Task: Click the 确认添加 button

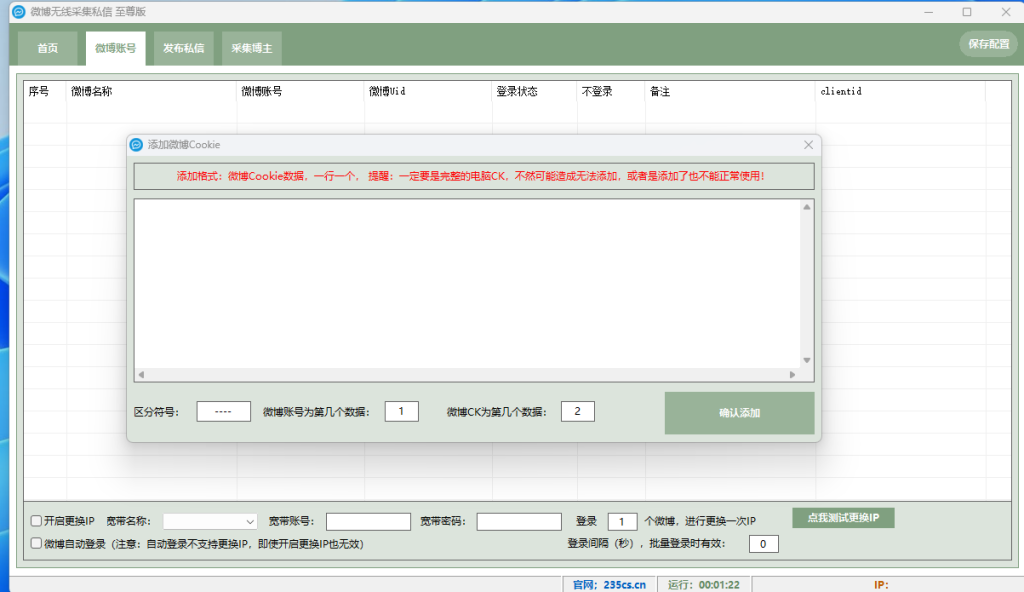Action: pyautogui.click(x=739, y=413)
